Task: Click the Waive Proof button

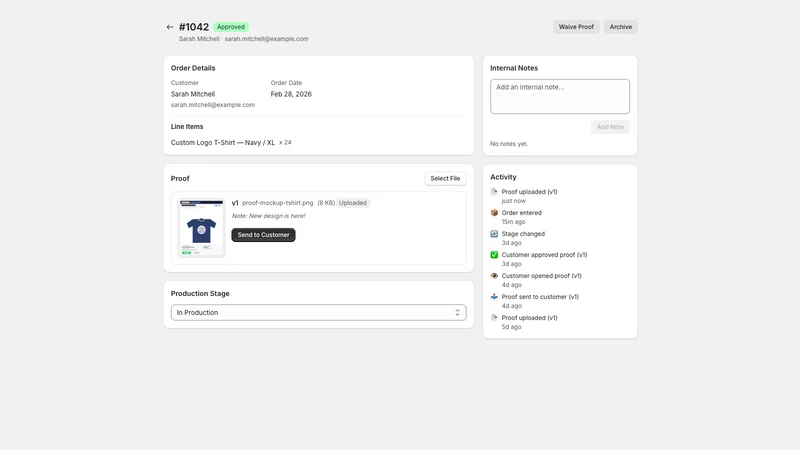Action: click(x=576, y=27)
